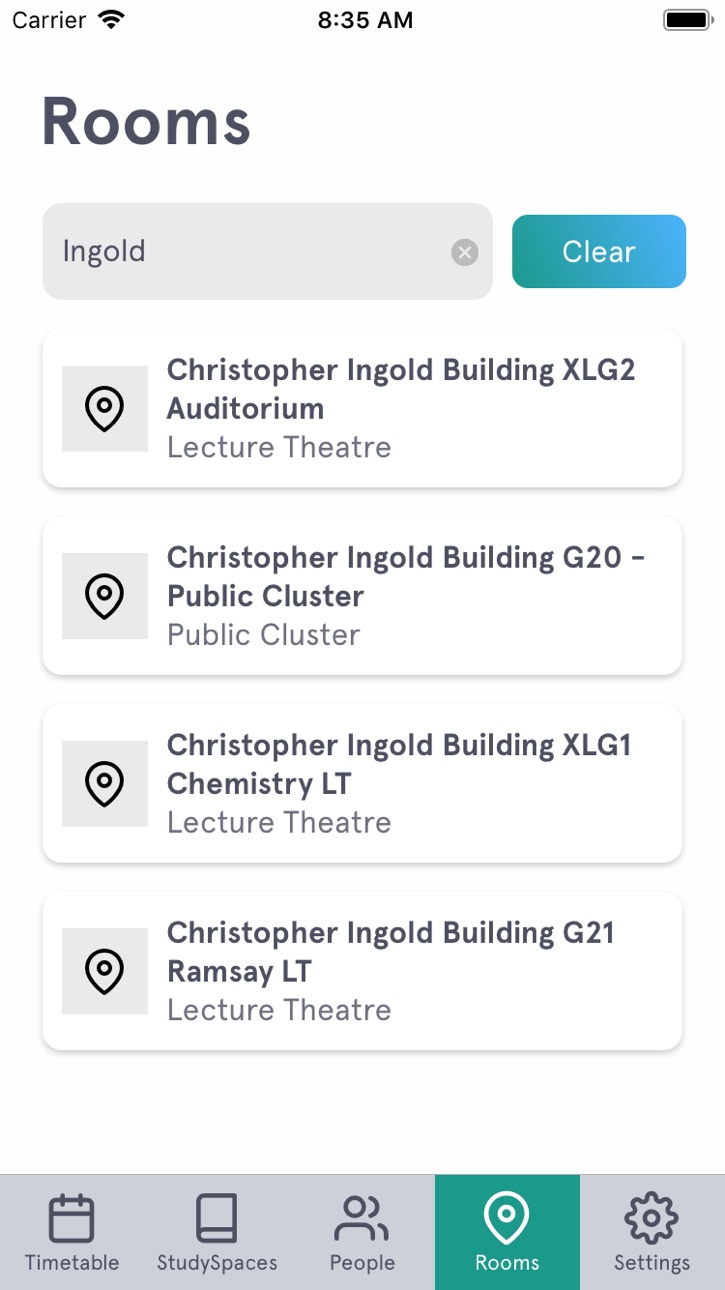Click the calendar icon in the tab bar
This screenshot has width=725, height=1290.
click(72, 1218)
